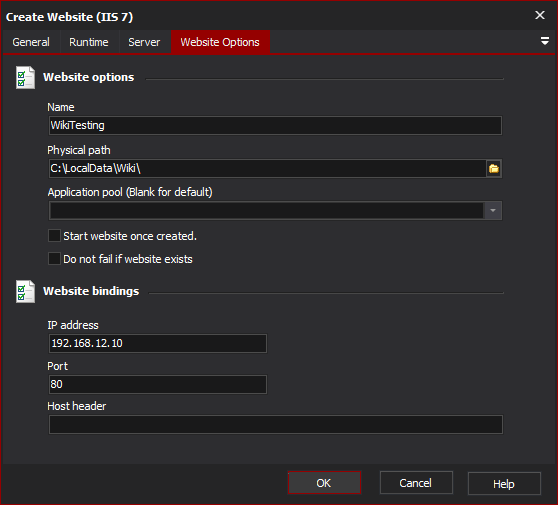558x505 pixels.
Task: Switch to the General tab
Action: (x=31, y=42)
